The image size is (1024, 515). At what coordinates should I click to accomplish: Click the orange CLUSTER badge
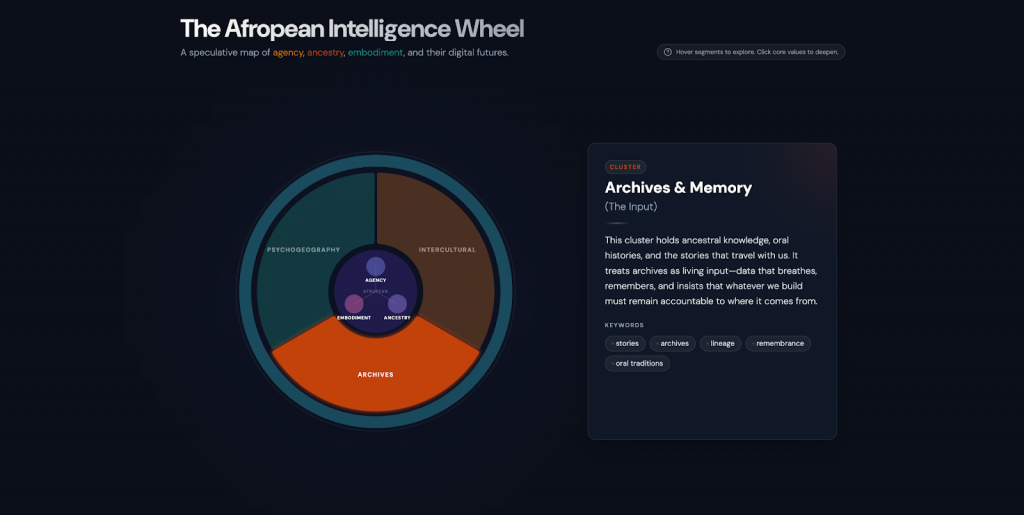[x=625, y=167]
